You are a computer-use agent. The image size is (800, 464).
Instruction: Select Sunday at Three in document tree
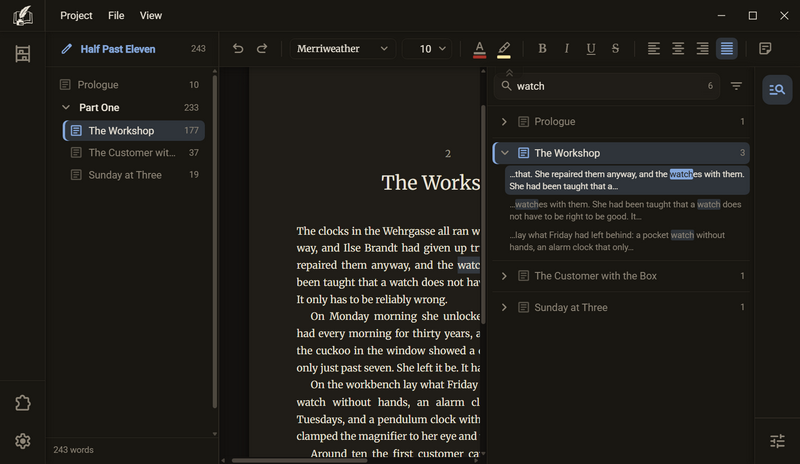(134, 175)
